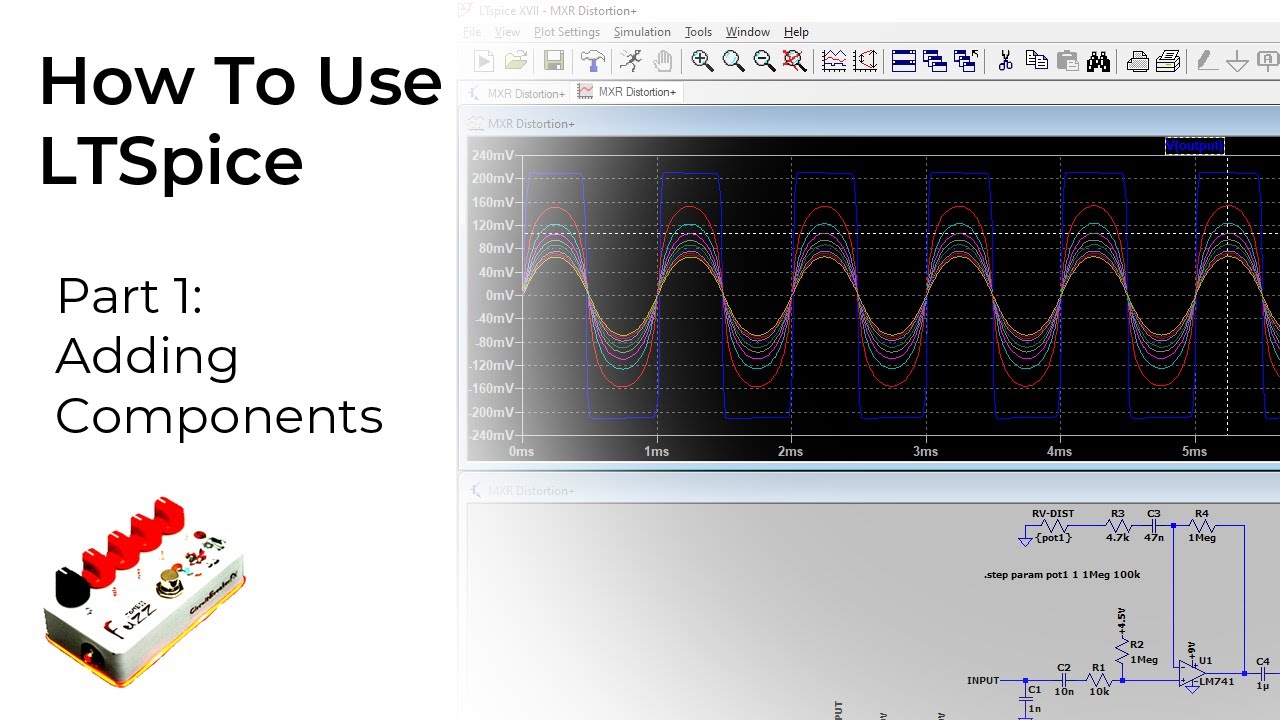Halt the simulation with the hand icon
Screen dimensions: 1280x720
point(662,61)
